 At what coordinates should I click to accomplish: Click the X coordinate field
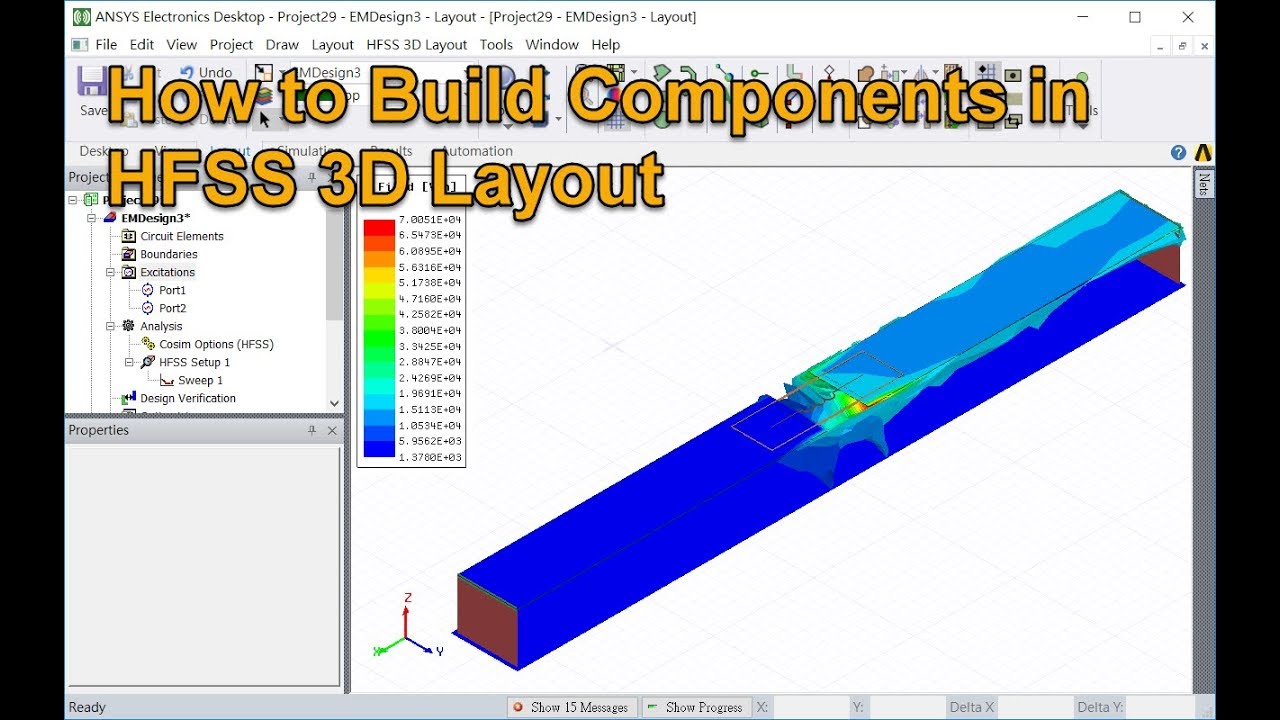click(x=811, y=707)
